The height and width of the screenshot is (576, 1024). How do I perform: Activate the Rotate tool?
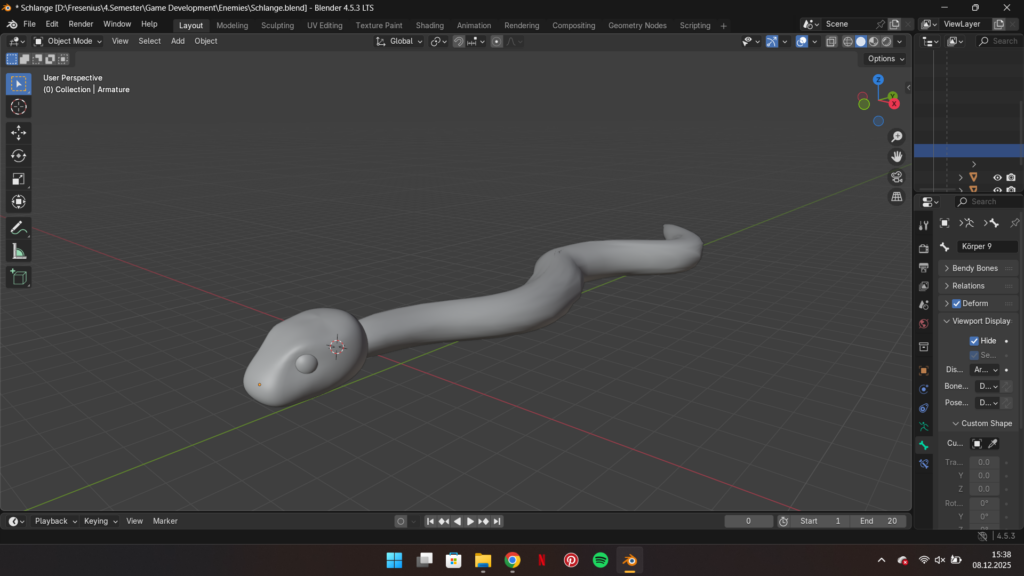(x=18, y=155)
